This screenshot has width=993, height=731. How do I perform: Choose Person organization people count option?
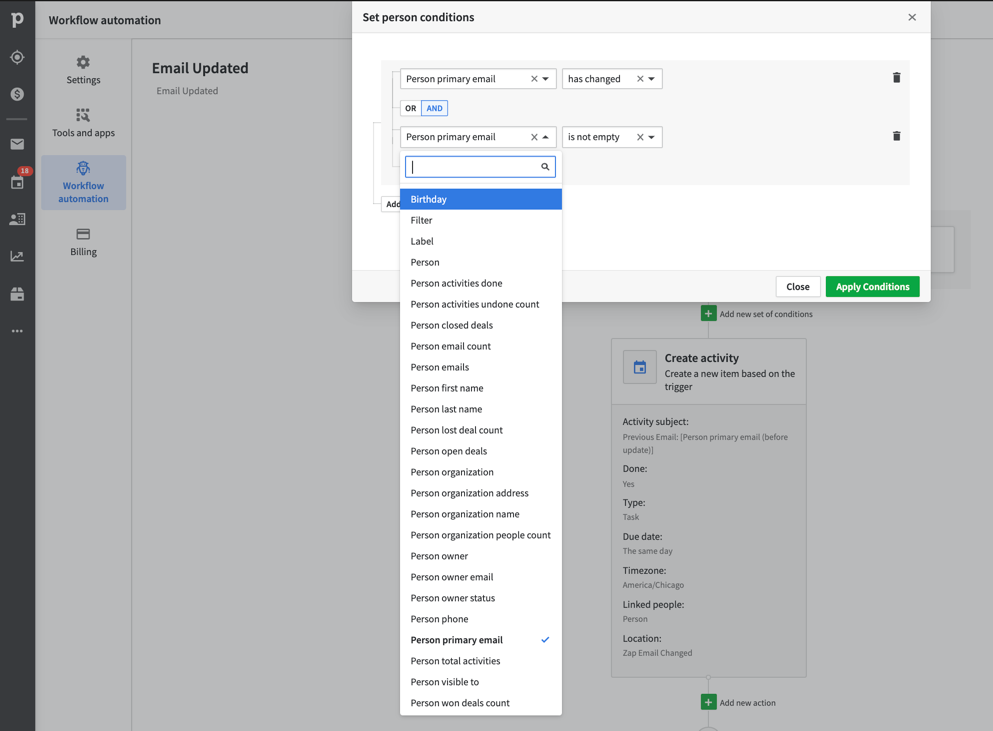[481, 535]
